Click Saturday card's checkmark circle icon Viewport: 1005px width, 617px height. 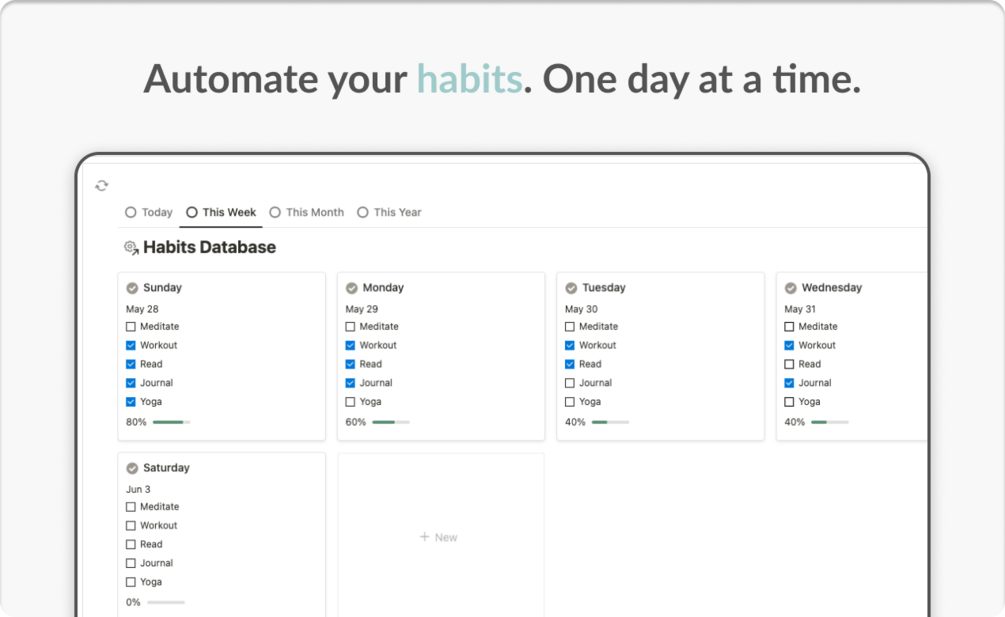click(x=132, y=468)
